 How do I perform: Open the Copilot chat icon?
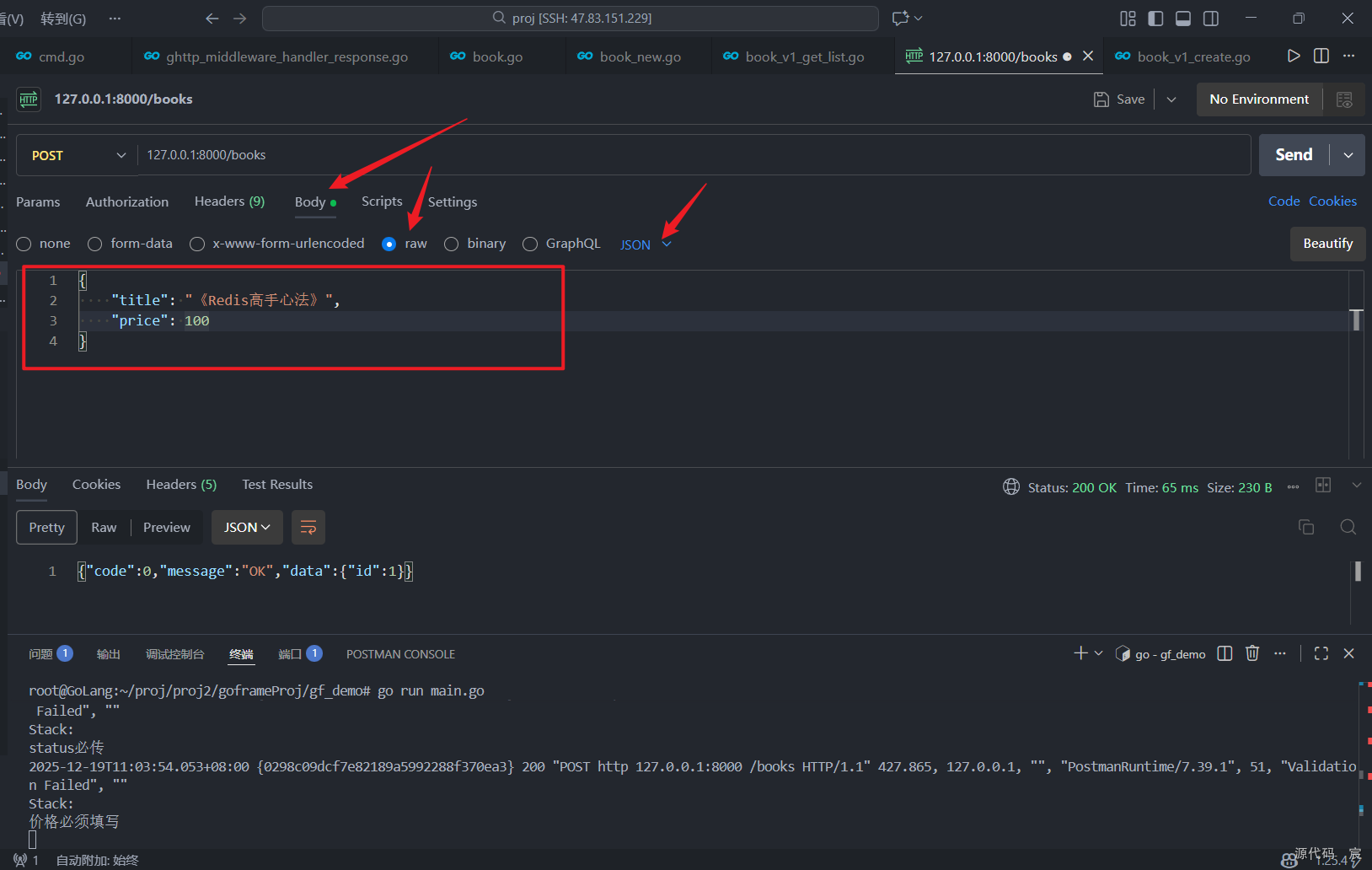click(900, 18)
